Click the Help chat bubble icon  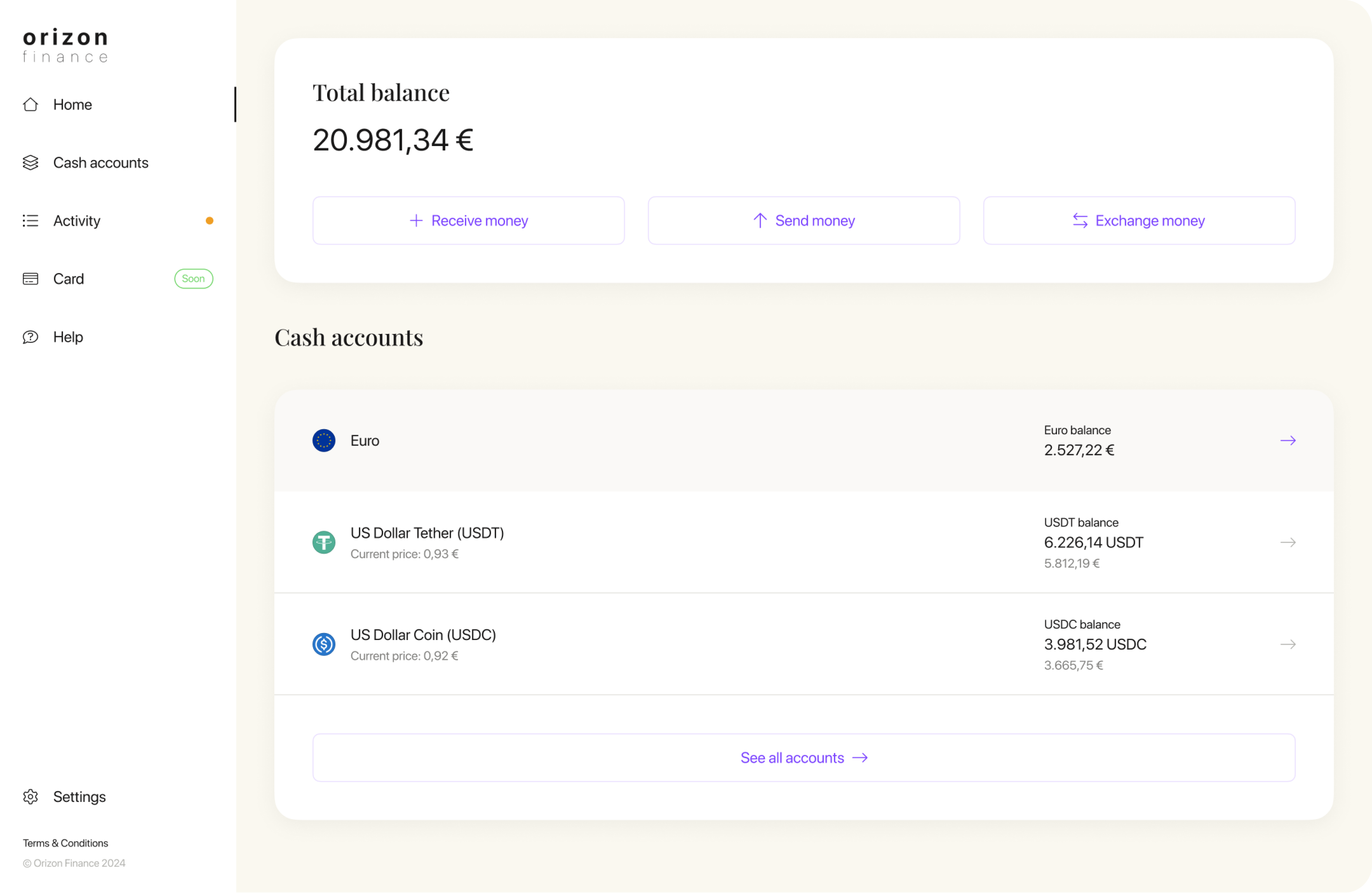click(x=31, y=337)
